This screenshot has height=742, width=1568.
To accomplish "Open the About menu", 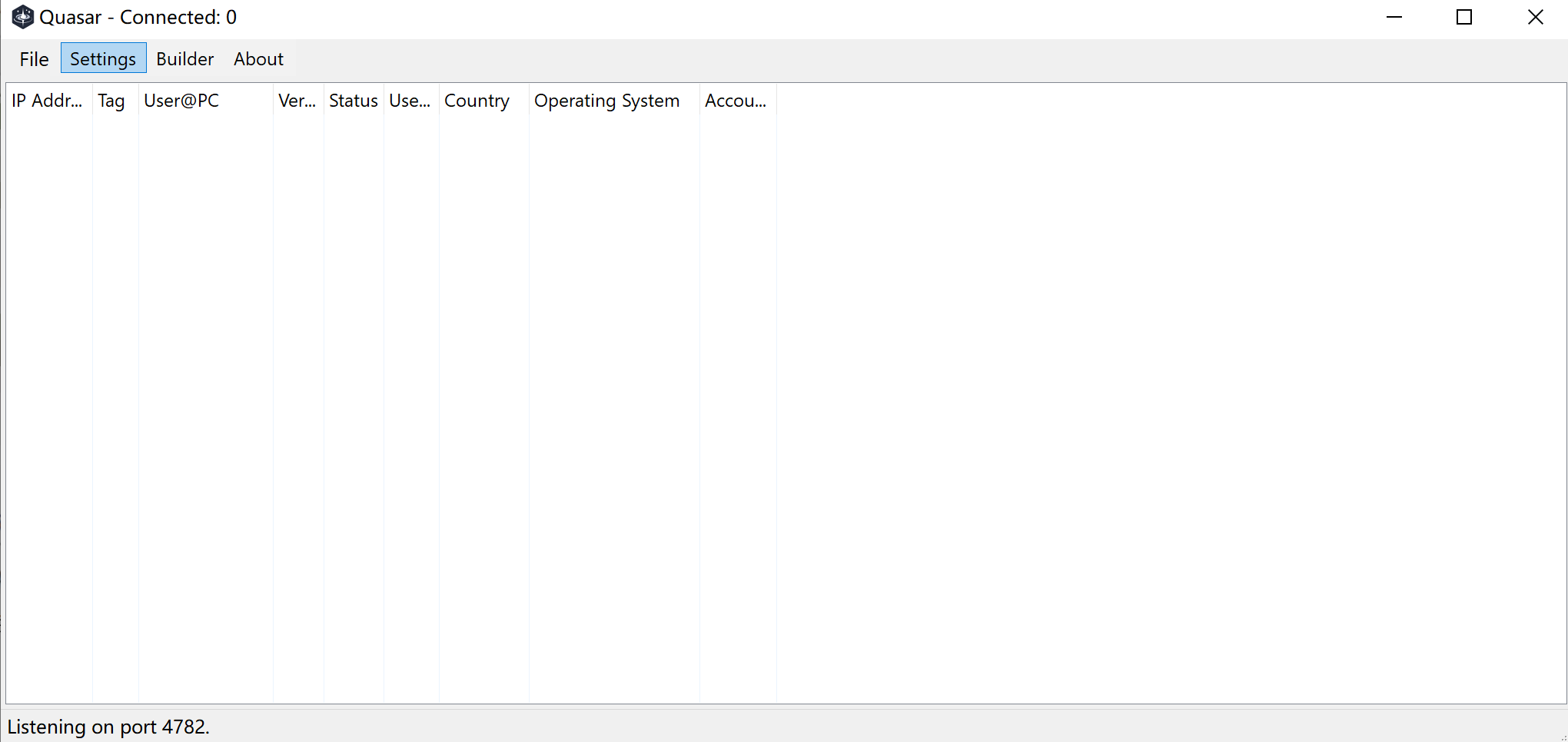I will (258, 58).
